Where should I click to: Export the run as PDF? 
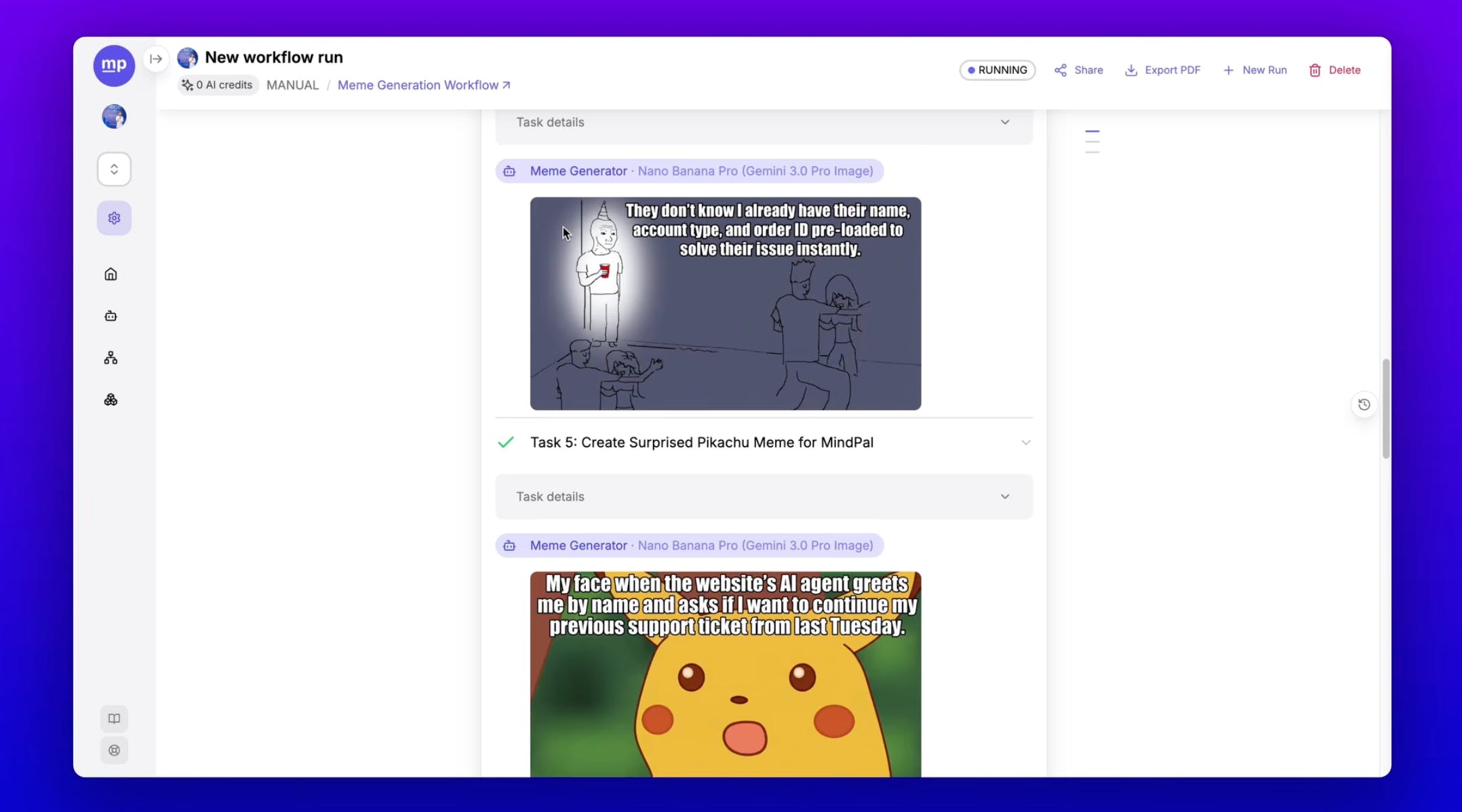tap(1162, 70)
